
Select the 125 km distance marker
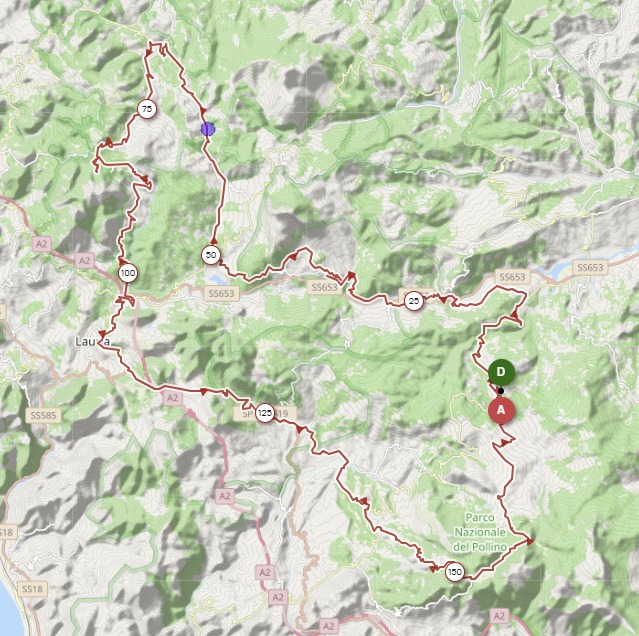(x=265, y=413)
